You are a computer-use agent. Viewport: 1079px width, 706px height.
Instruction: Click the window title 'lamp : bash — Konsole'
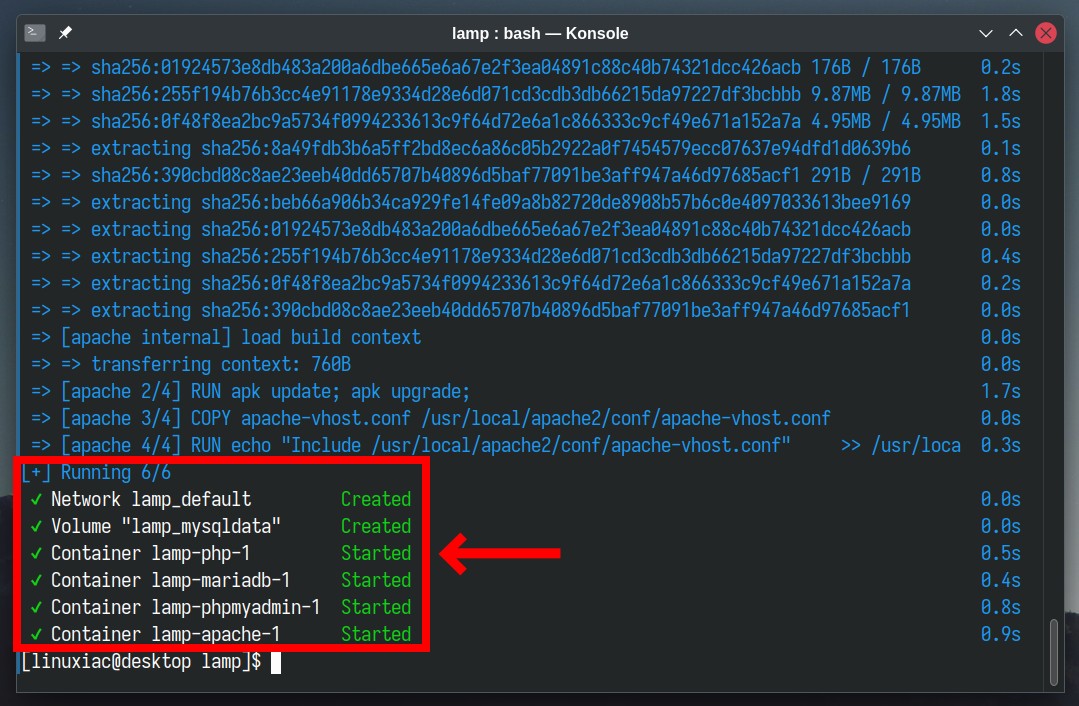pos(540,33)
